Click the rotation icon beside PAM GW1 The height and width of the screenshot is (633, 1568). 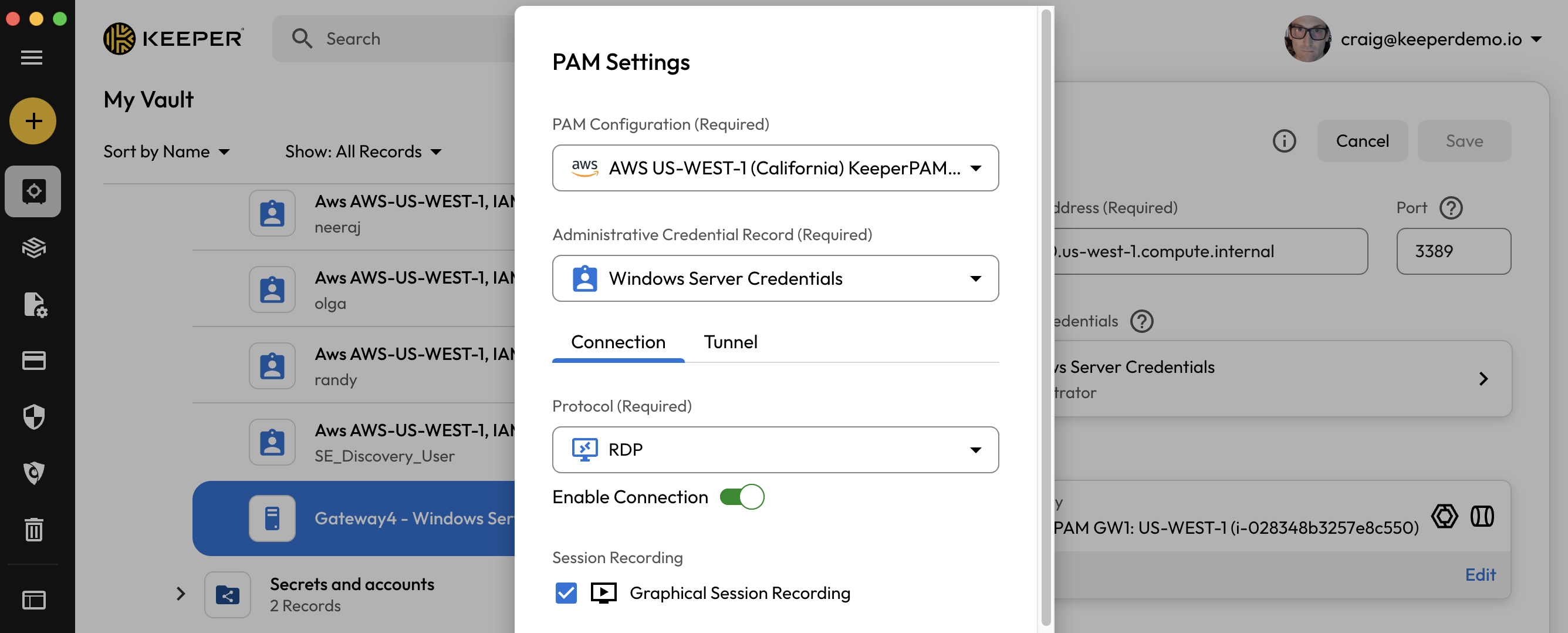pyautogui.click(x=1444, y=516)
